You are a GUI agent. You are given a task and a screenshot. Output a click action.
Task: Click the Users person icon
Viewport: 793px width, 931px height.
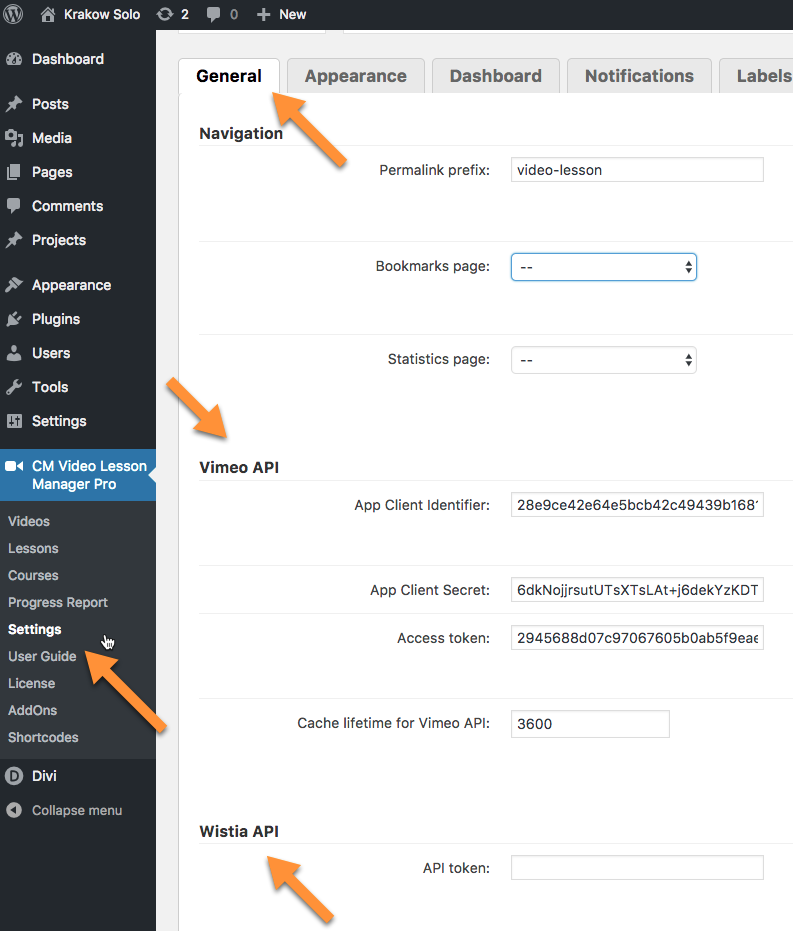point(14,353)
